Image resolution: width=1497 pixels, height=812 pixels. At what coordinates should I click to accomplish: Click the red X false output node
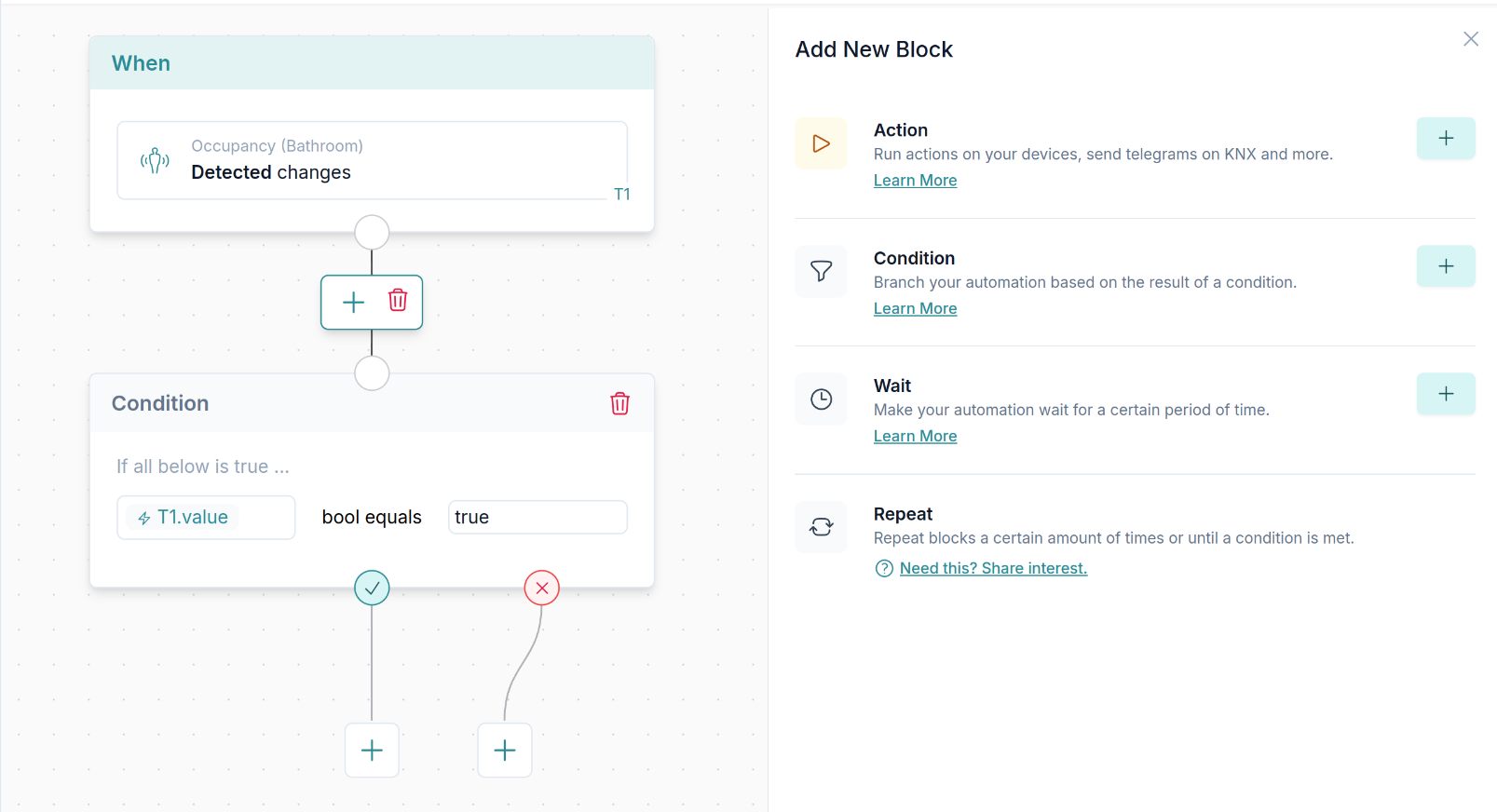pyautogui.click(x=542, y=588)
